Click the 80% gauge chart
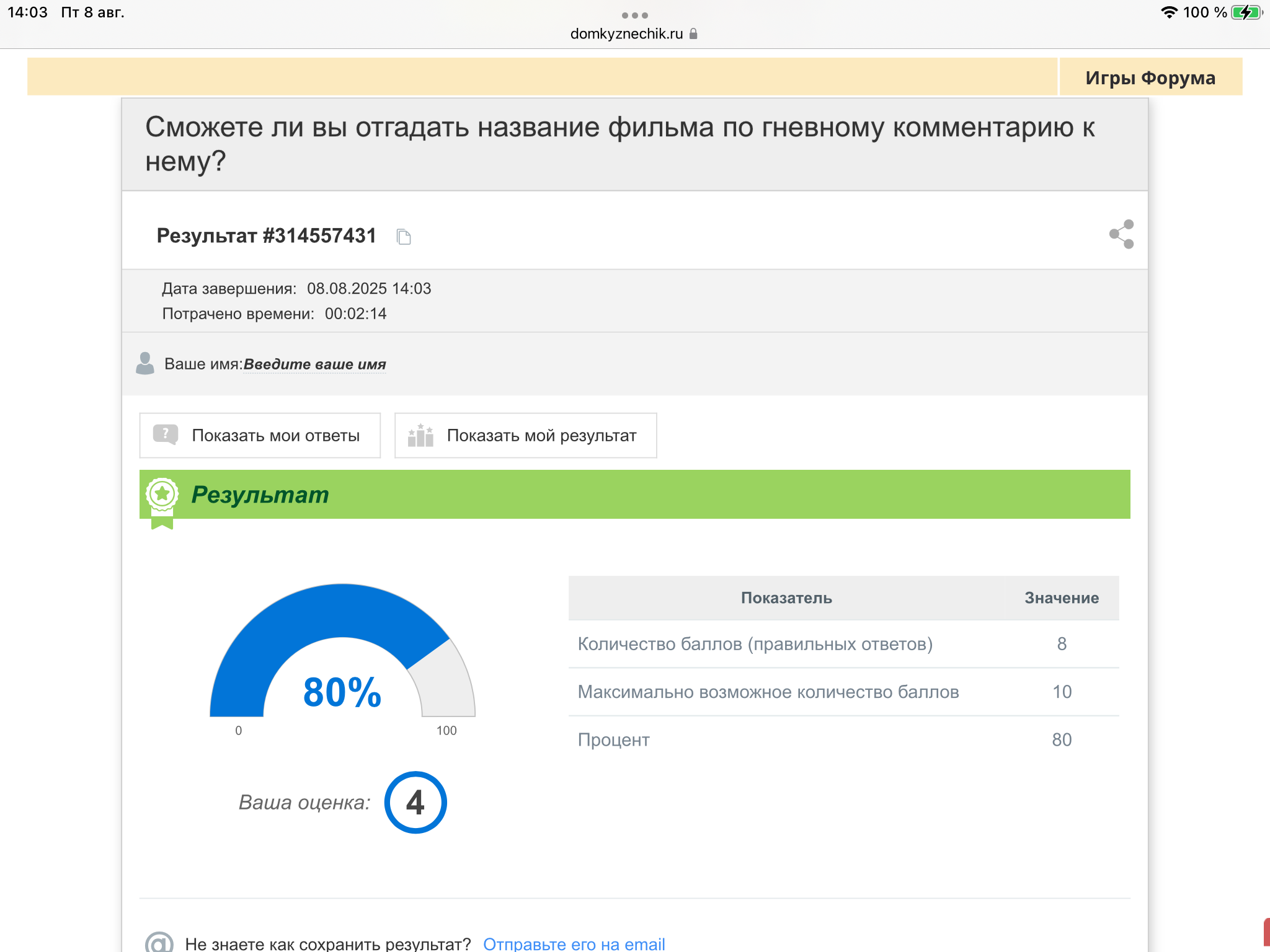Screen dimensions: 1270x952 pyautogui.click(x=342, y=651)
